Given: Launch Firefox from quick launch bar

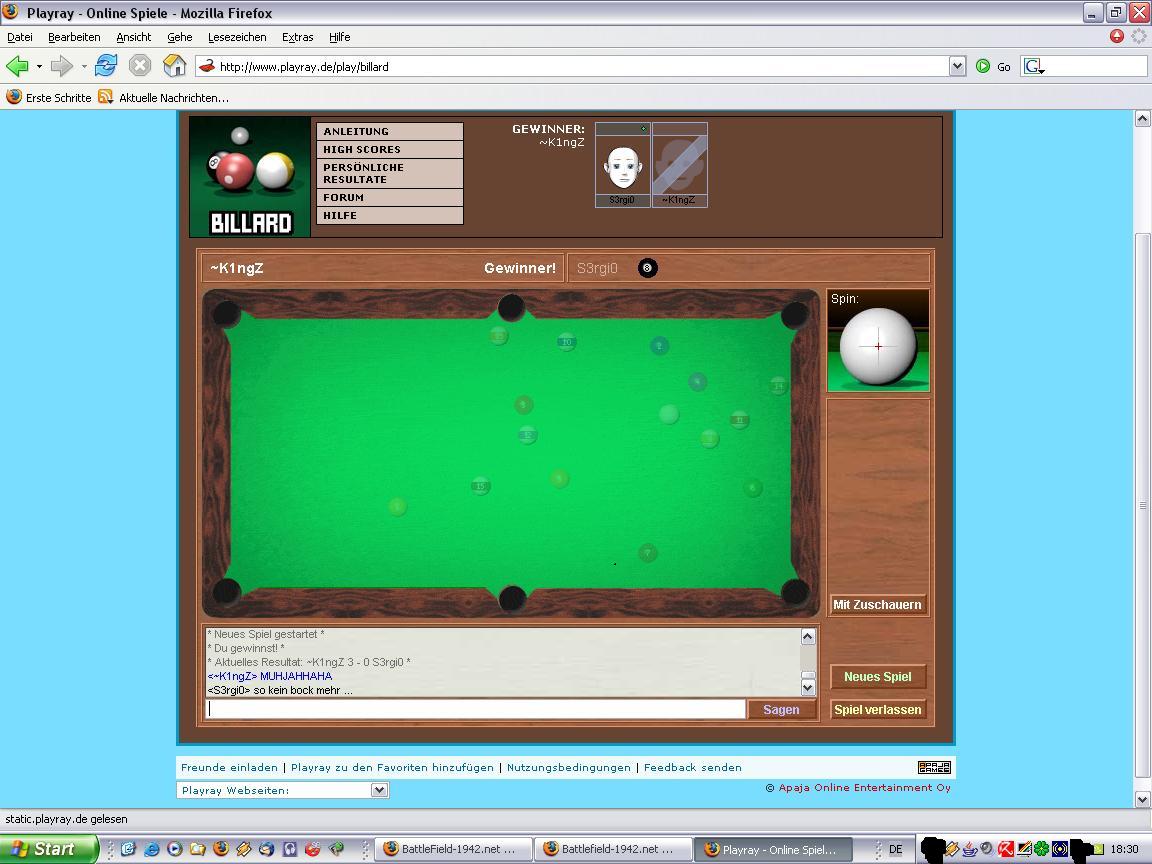Looking at the screenshot, I should 220,849.
